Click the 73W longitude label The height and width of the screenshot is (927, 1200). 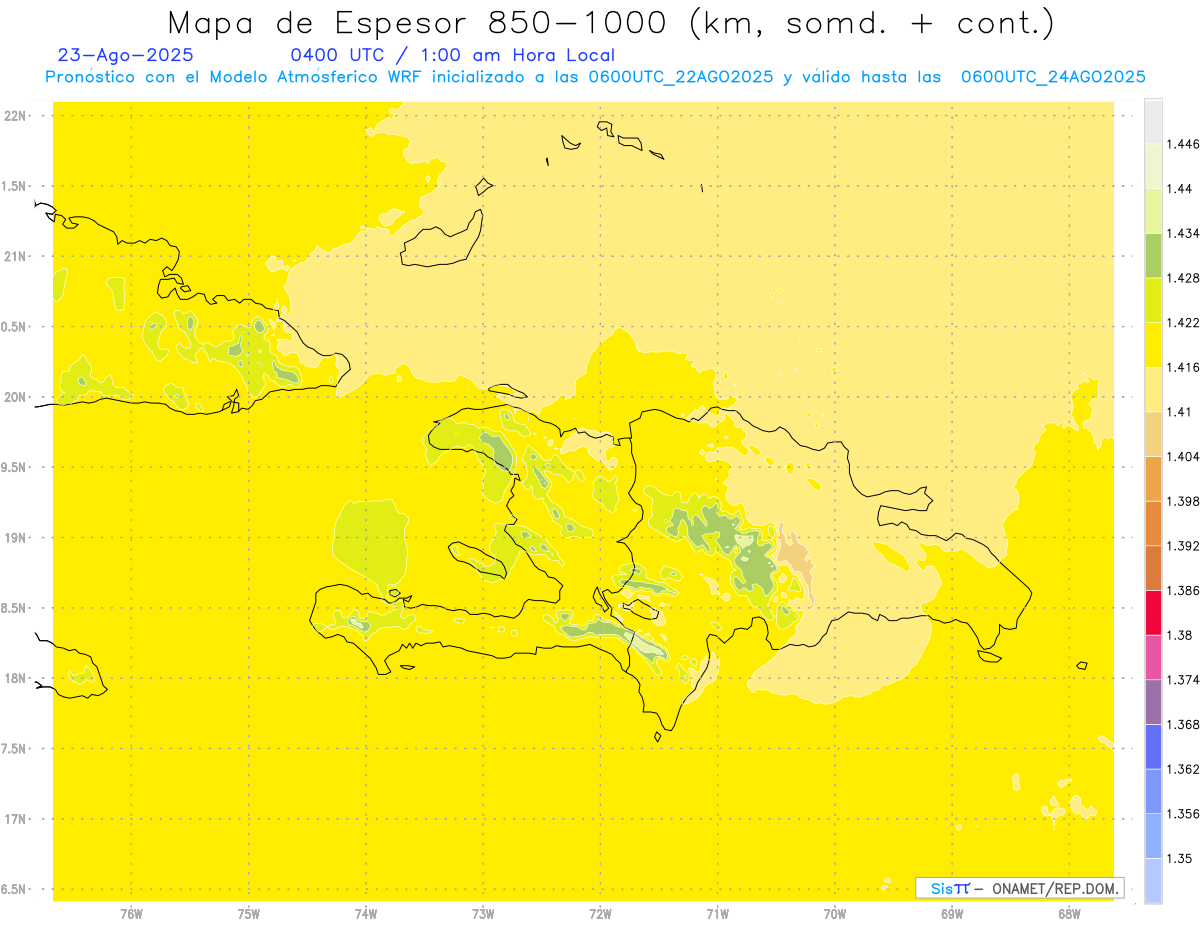click(483, 913)
